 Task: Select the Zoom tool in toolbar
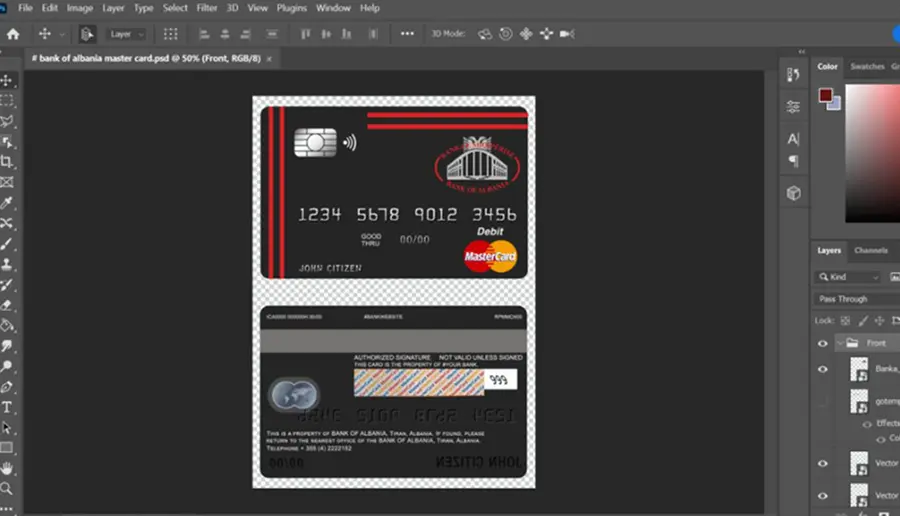click(x=7, y=488)
